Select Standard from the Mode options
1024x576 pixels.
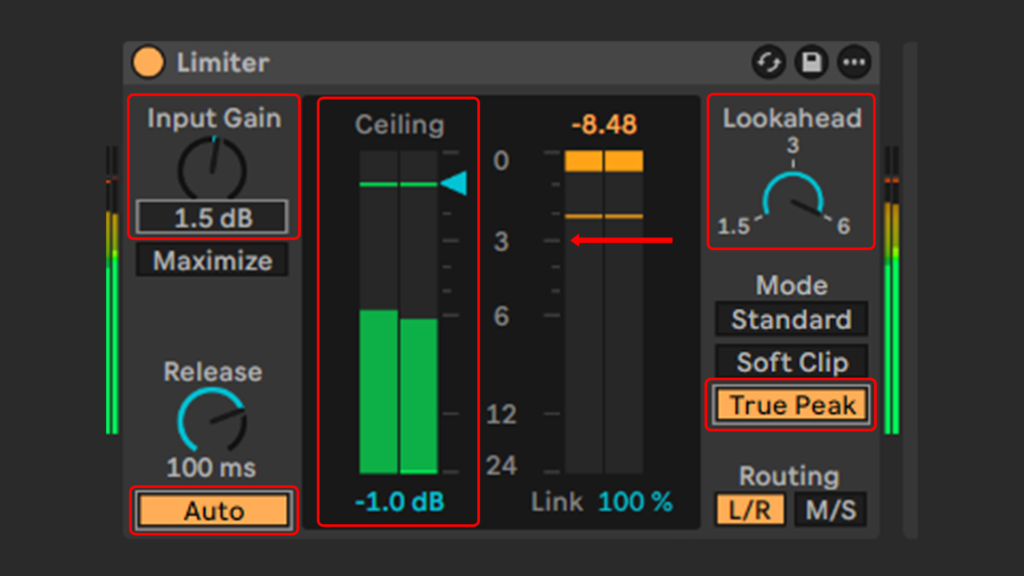(x=791, y=320)
